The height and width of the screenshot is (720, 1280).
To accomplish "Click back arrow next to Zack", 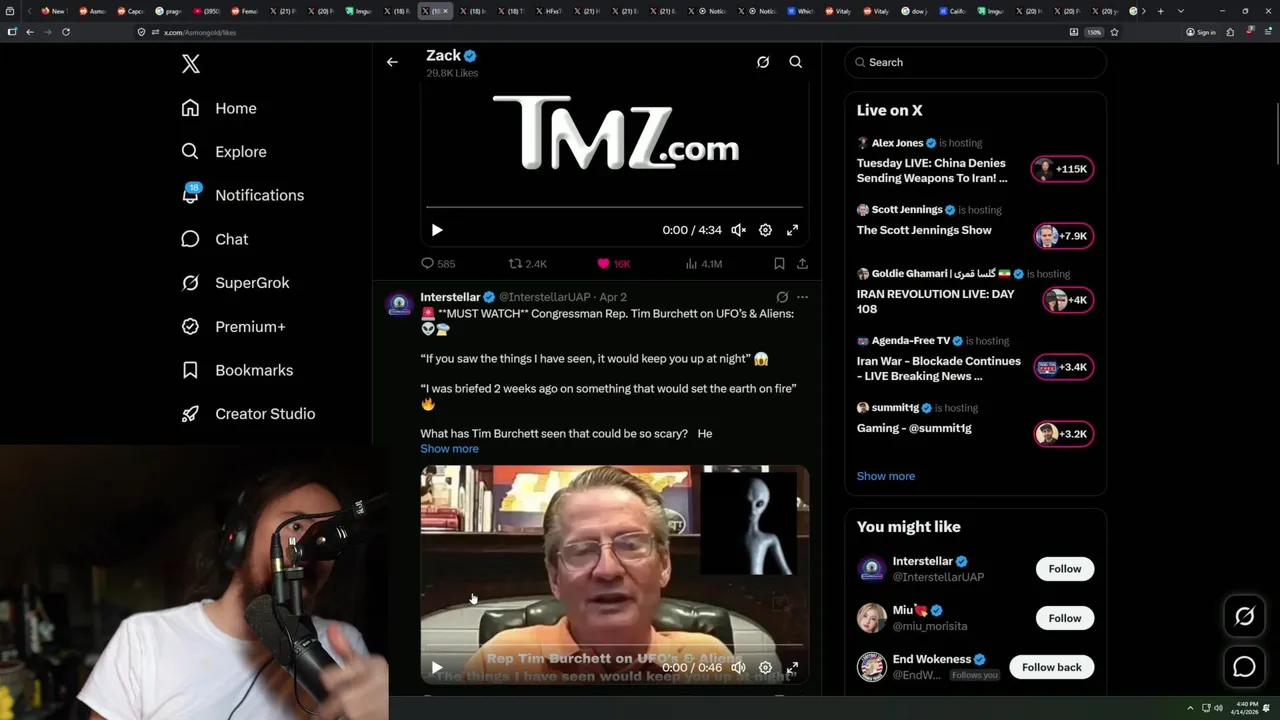I will coord(392,62).
